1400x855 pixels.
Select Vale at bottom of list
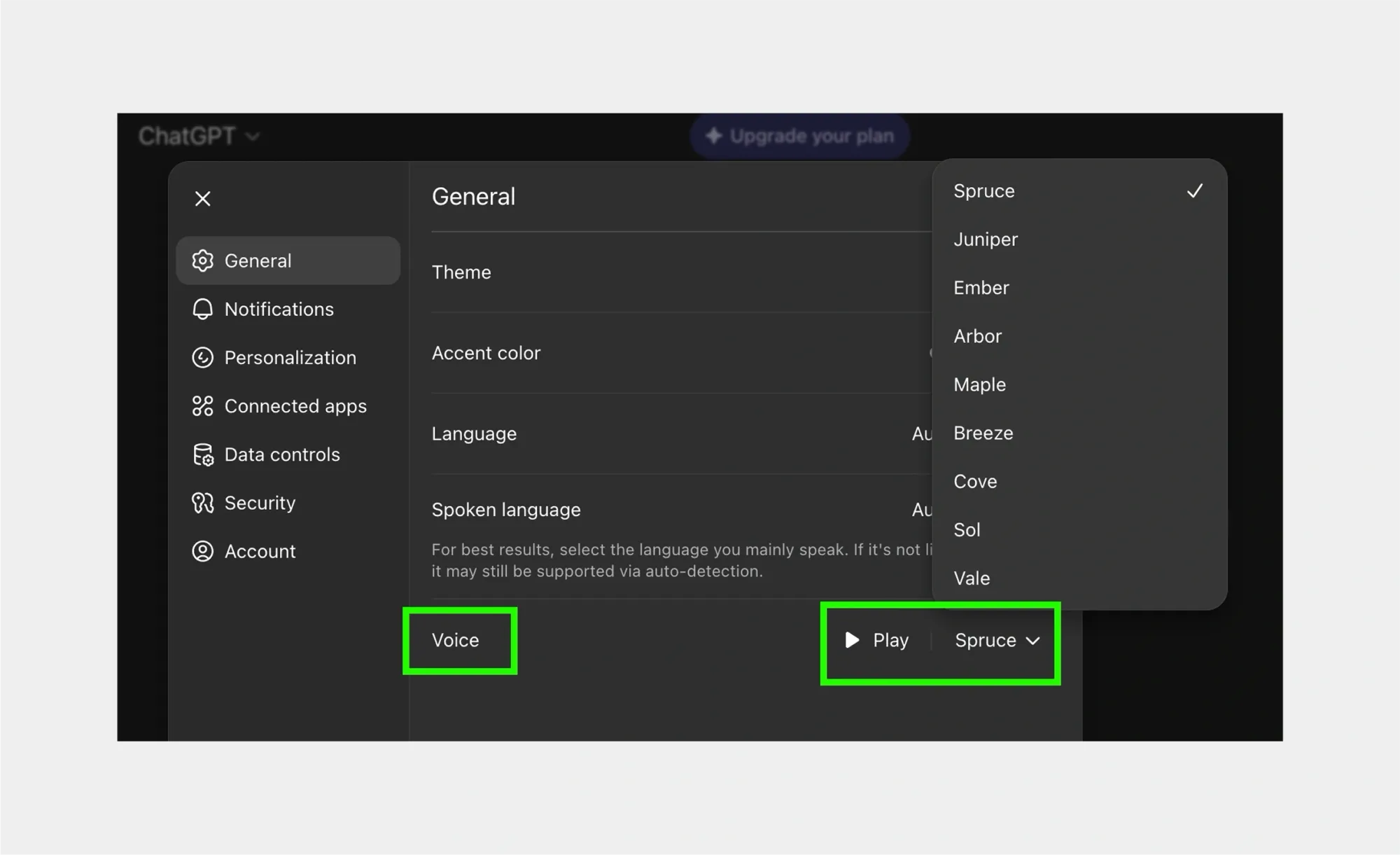pyautogui.click(x=972, y=578)
